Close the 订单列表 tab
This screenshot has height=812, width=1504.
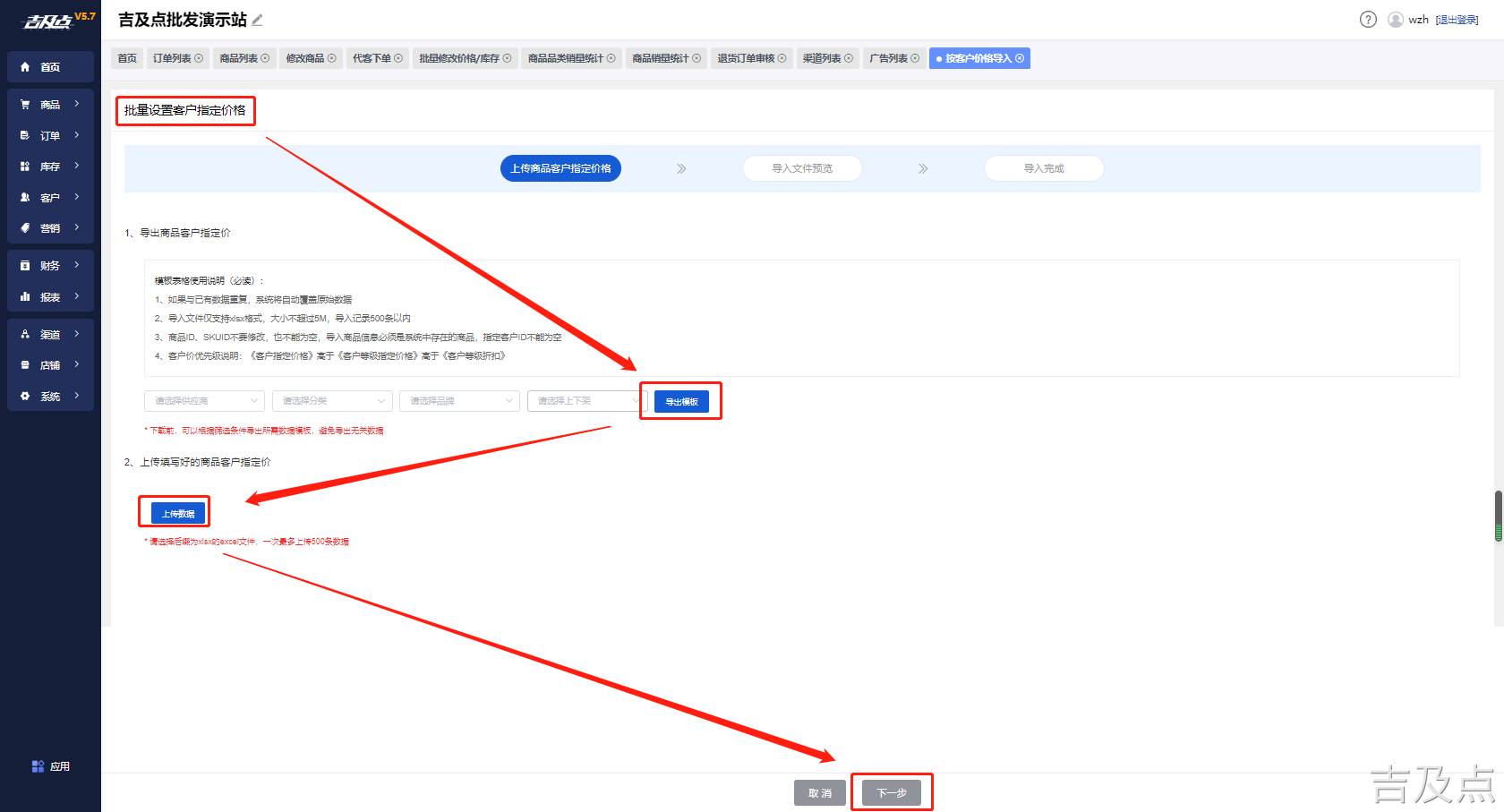(x=199, y=58)
